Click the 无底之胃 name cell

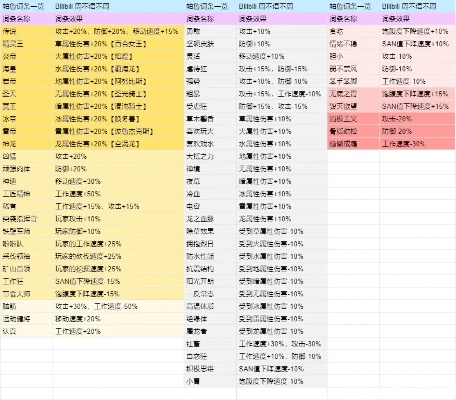(x=353, y=94)
